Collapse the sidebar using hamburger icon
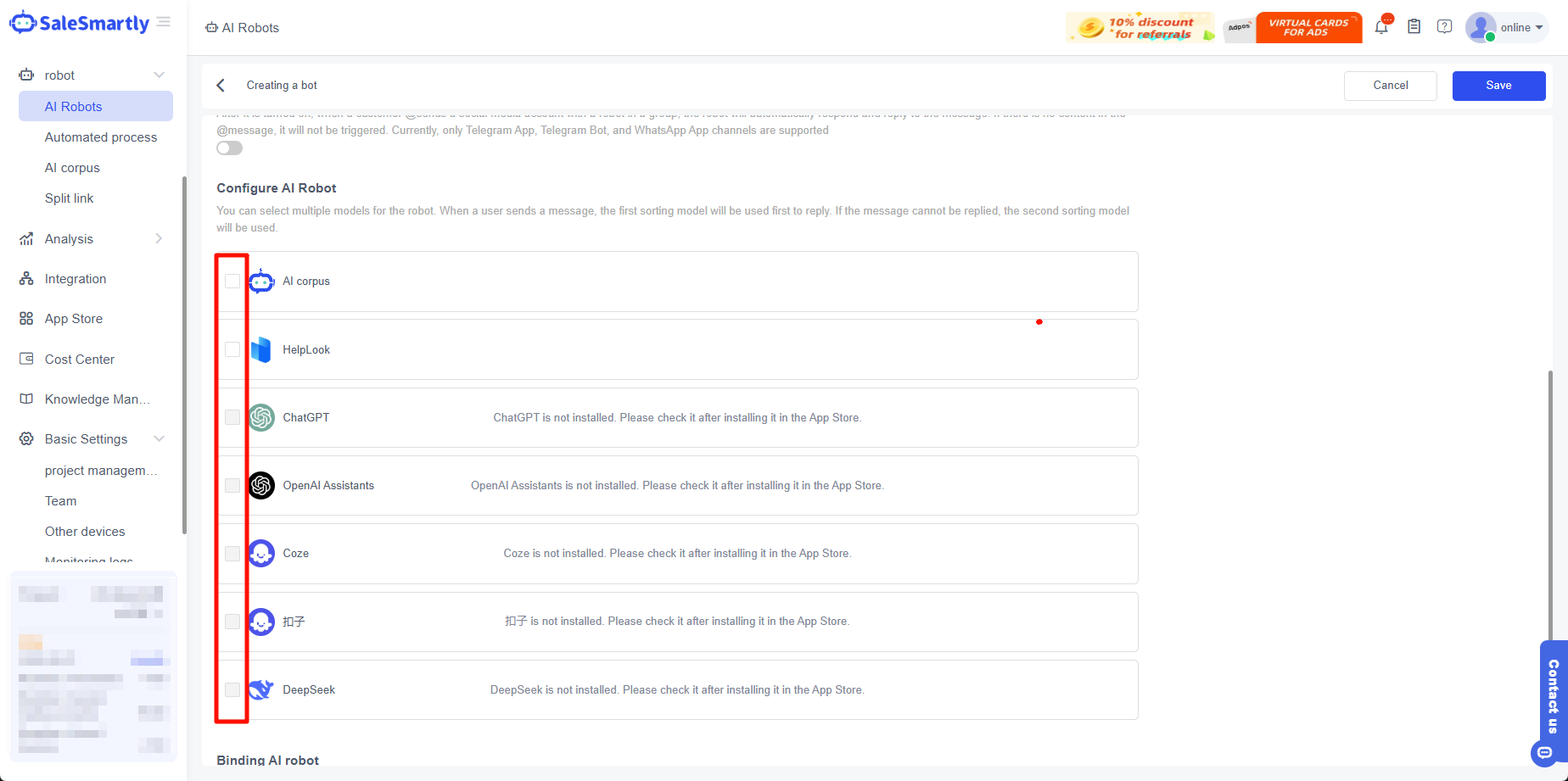Viewport: 1568px width, 781px height. point(164,22)
